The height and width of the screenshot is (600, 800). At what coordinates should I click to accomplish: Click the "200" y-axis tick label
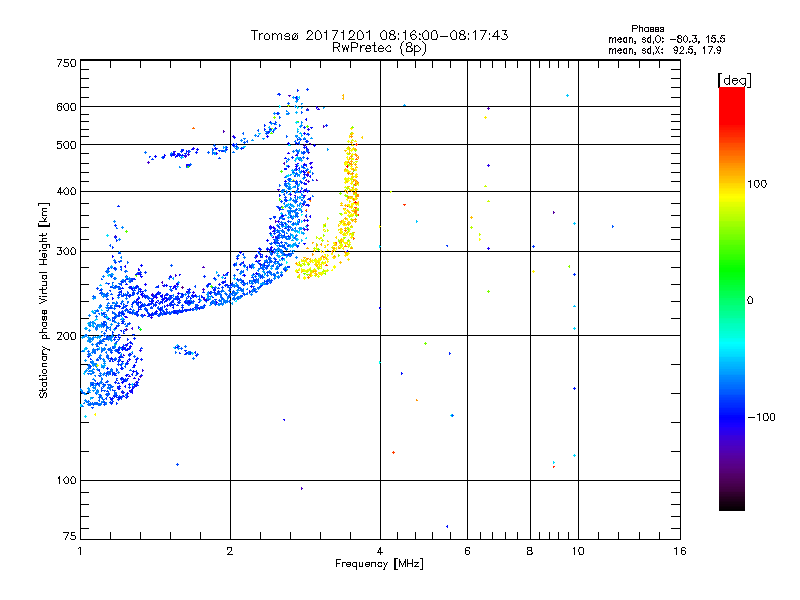[66, 336]
